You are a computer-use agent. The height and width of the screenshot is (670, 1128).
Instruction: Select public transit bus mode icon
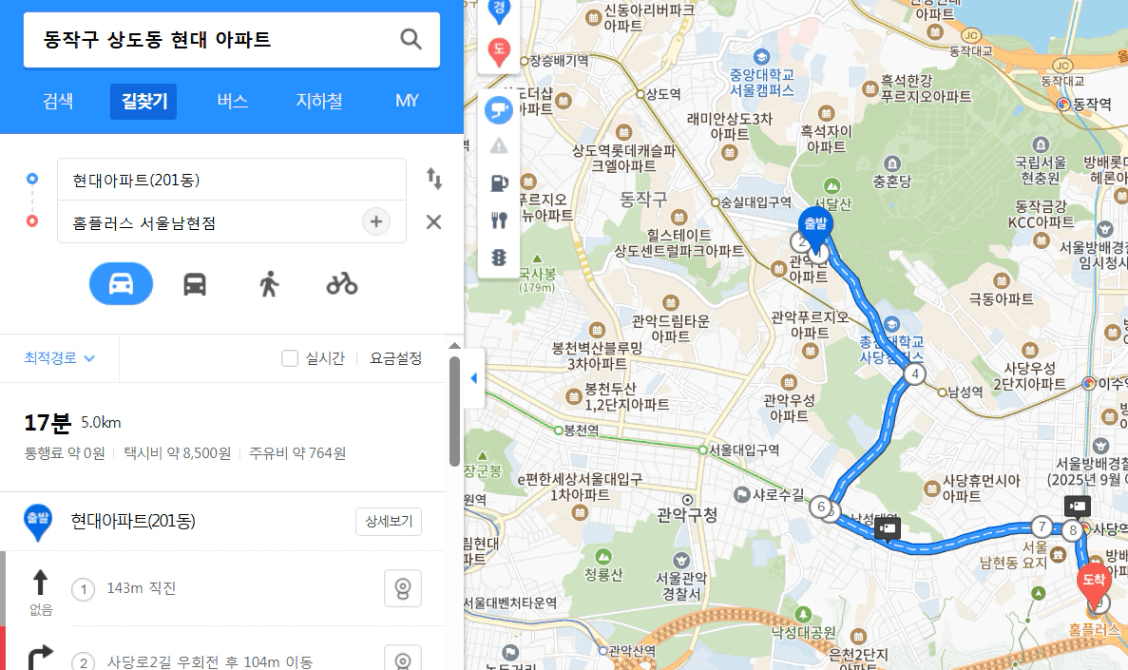point(195,284)
